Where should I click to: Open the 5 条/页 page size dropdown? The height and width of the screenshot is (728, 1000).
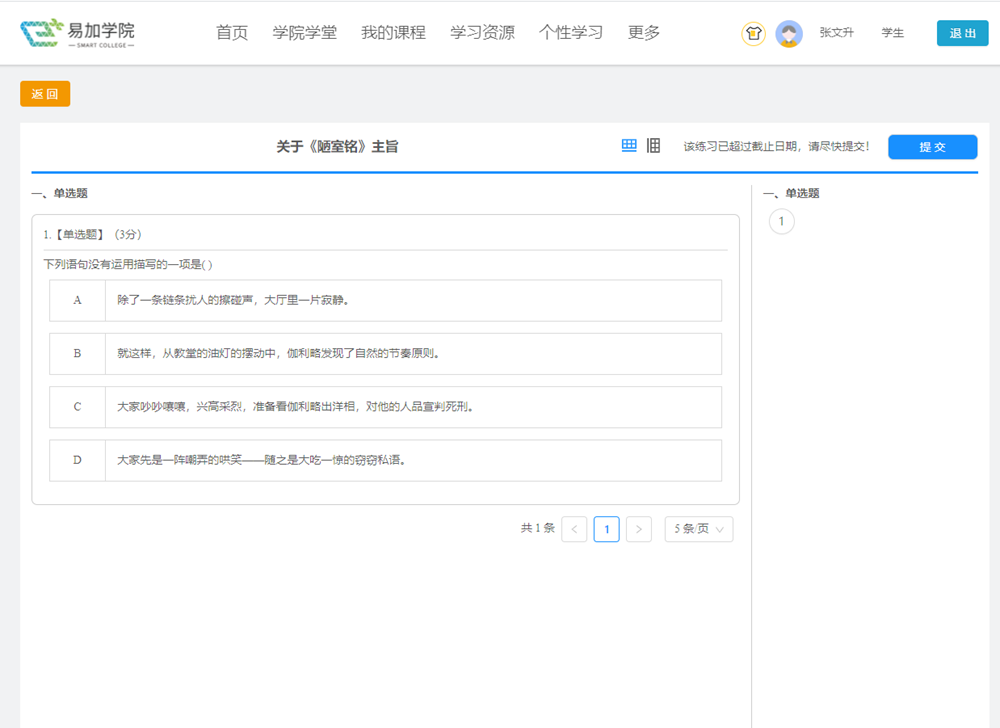point(699,529)
